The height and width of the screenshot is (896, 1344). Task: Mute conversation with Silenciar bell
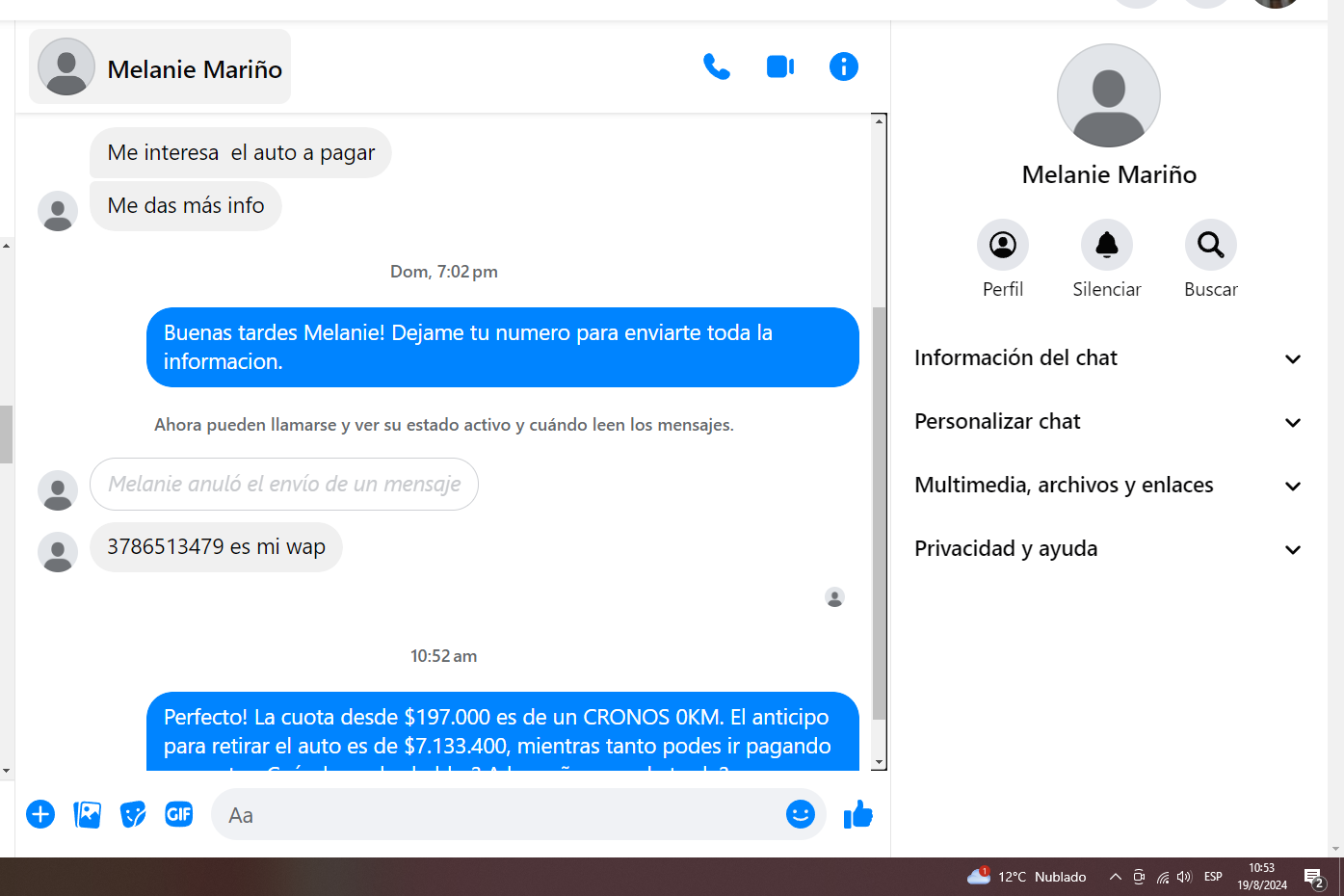1106,246
